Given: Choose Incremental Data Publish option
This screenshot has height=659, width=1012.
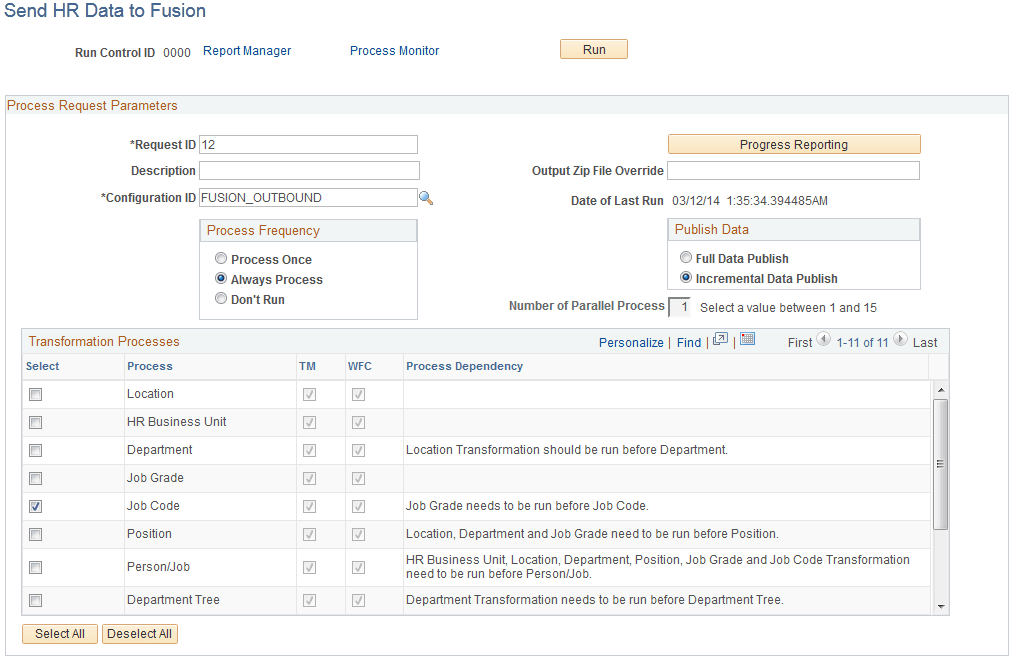Looking at the screenshot, I should click(685, 278).
